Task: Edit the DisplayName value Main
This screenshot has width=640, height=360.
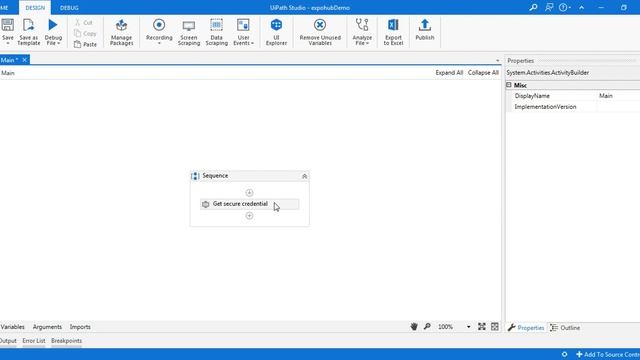Action: (x=618, y=96)
